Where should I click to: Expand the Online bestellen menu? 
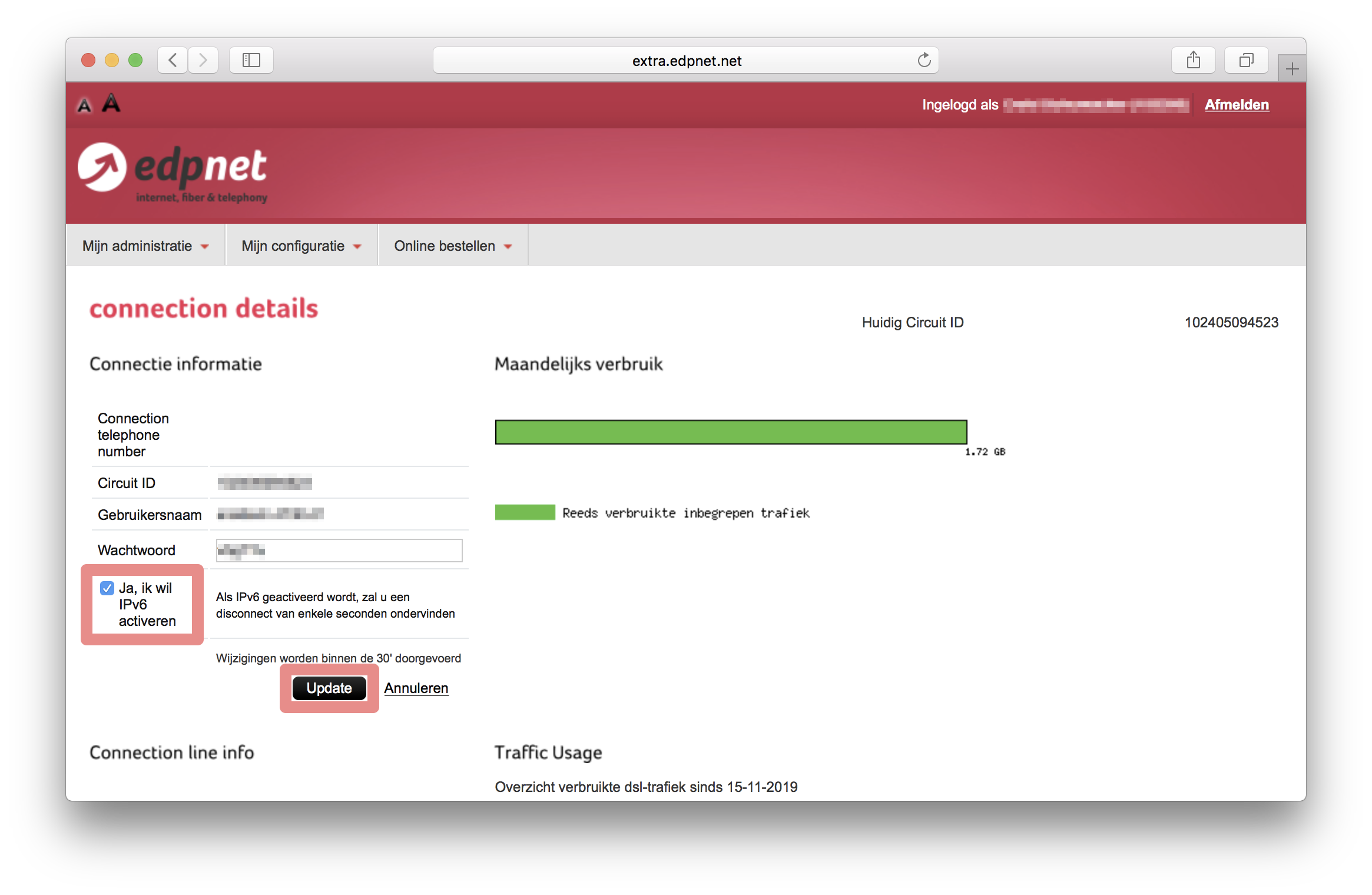[x=453, y=246]
